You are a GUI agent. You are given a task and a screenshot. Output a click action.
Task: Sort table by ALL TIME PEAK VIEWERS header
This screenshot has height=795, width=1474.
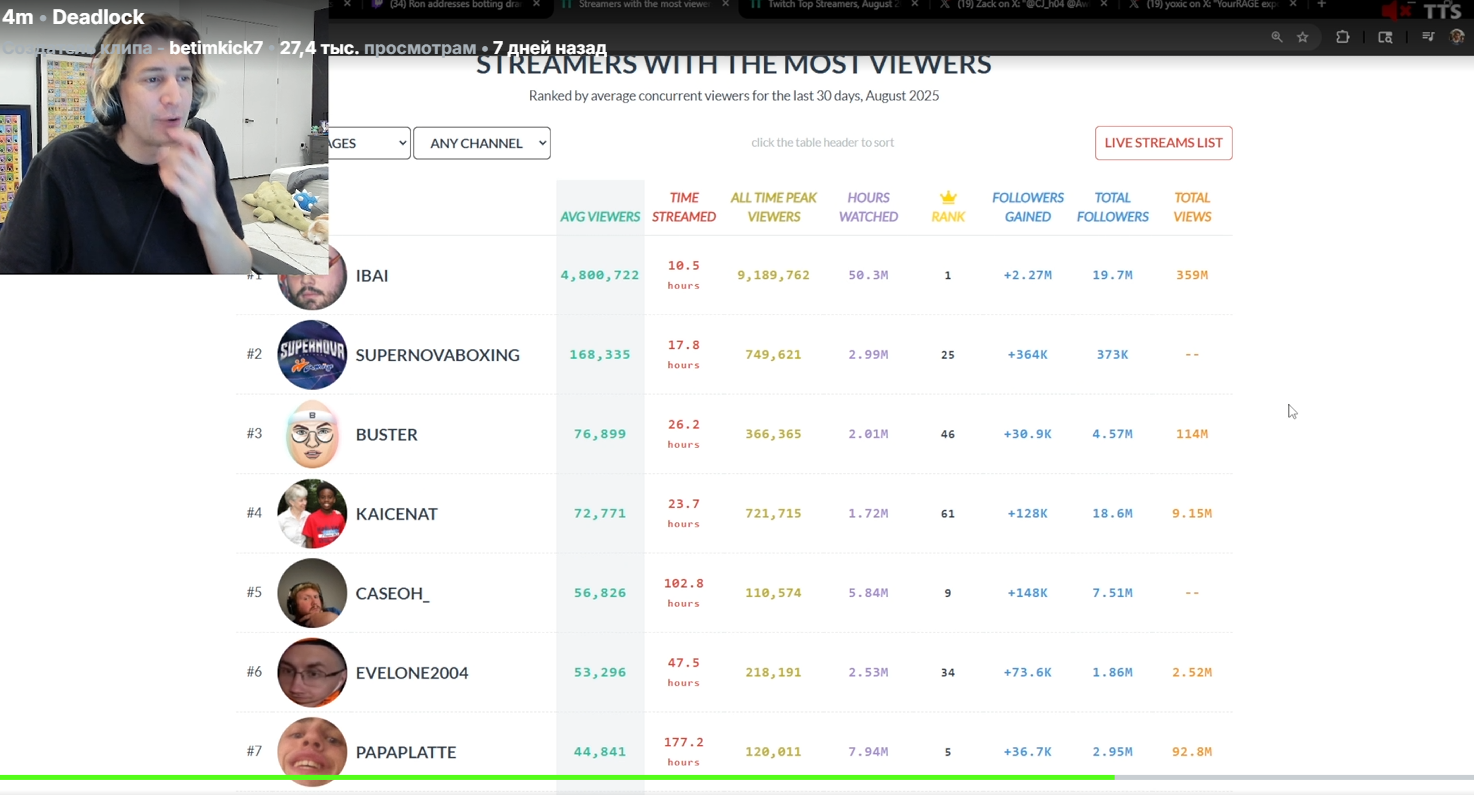click(774, 207)
